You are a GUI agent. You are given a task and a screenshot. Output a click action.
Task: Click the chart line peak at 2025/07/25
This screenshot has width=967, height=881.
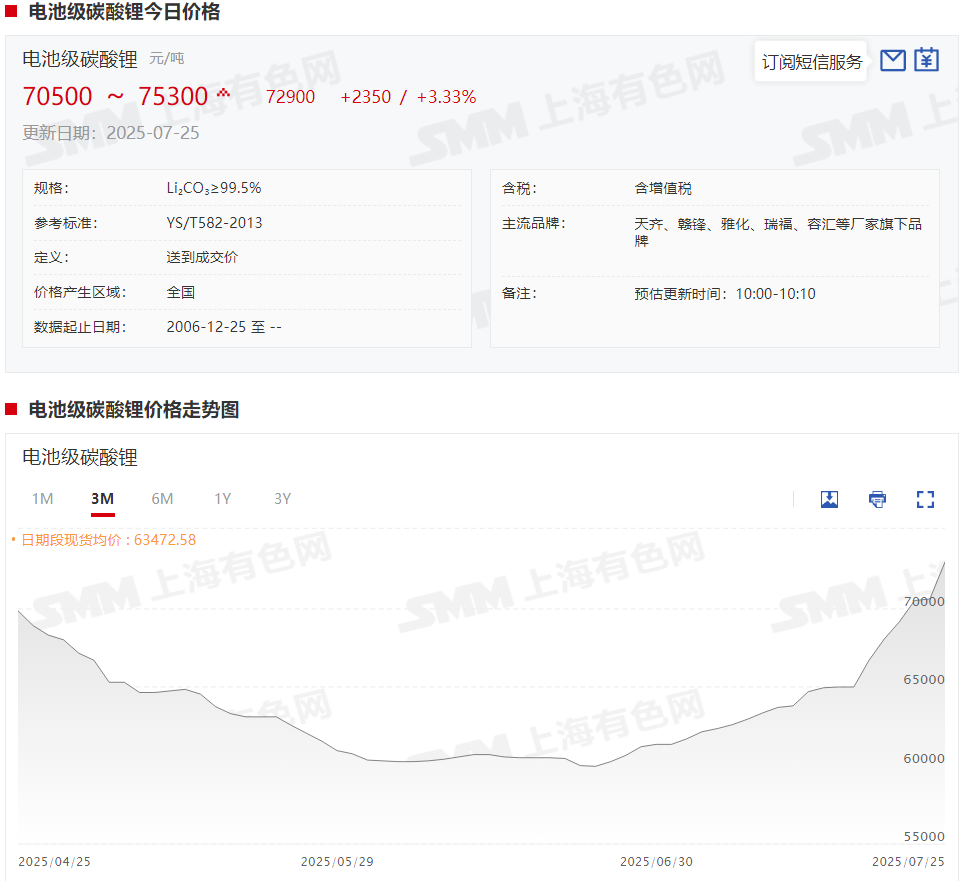944,563
